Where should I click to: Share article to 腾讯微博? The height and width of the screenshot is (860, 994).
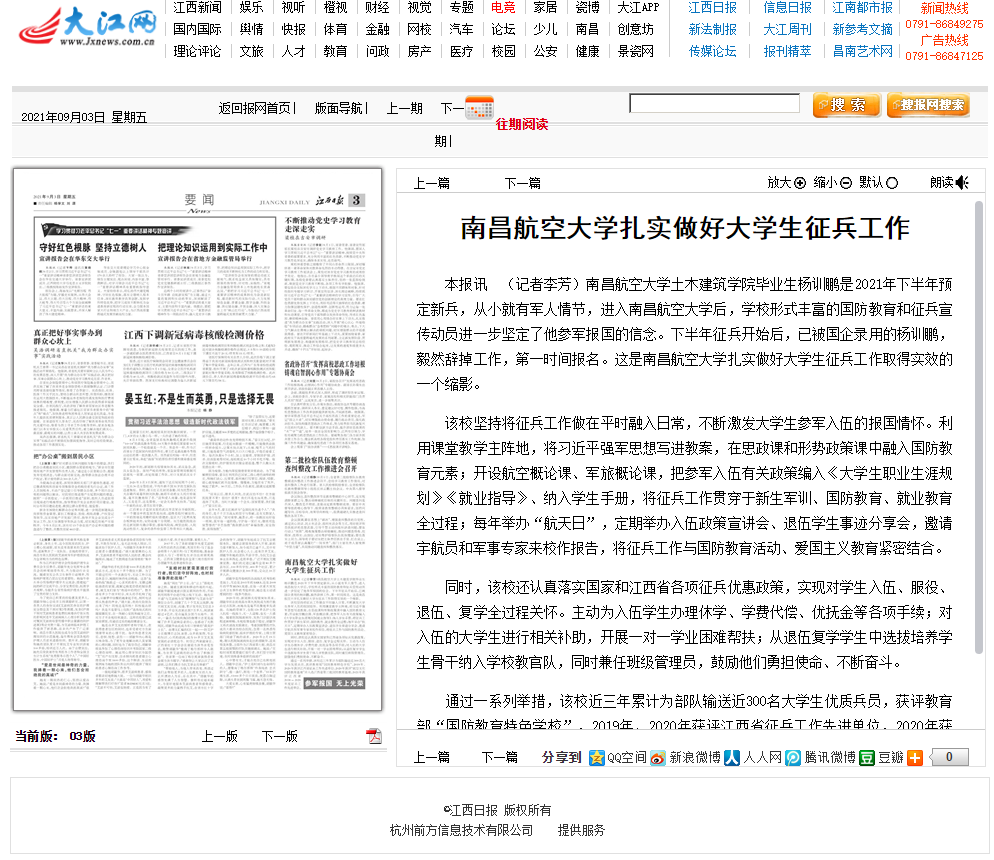coord(820,757)
